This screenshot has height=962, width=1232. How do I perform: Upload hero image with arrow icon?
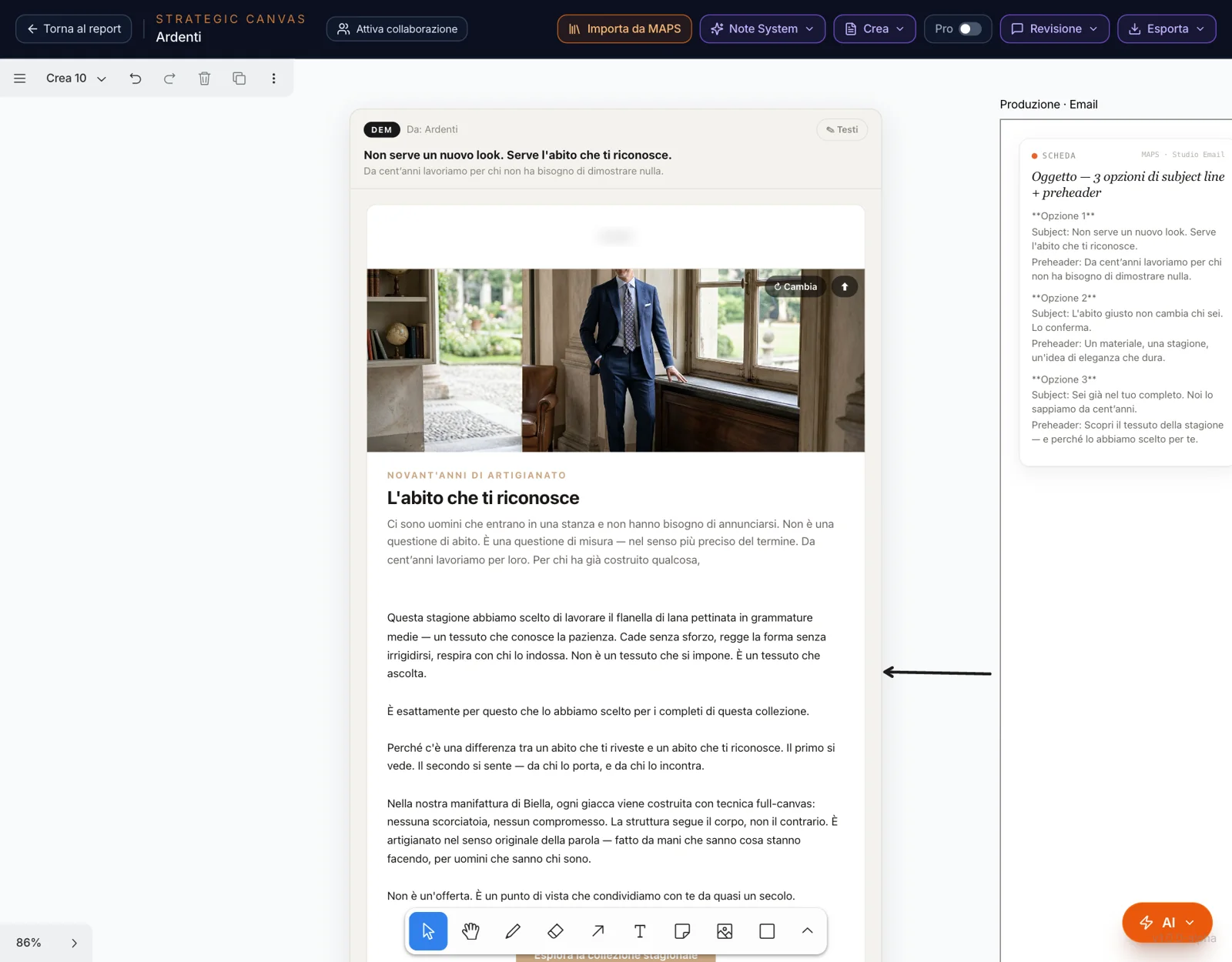(845, 286)
